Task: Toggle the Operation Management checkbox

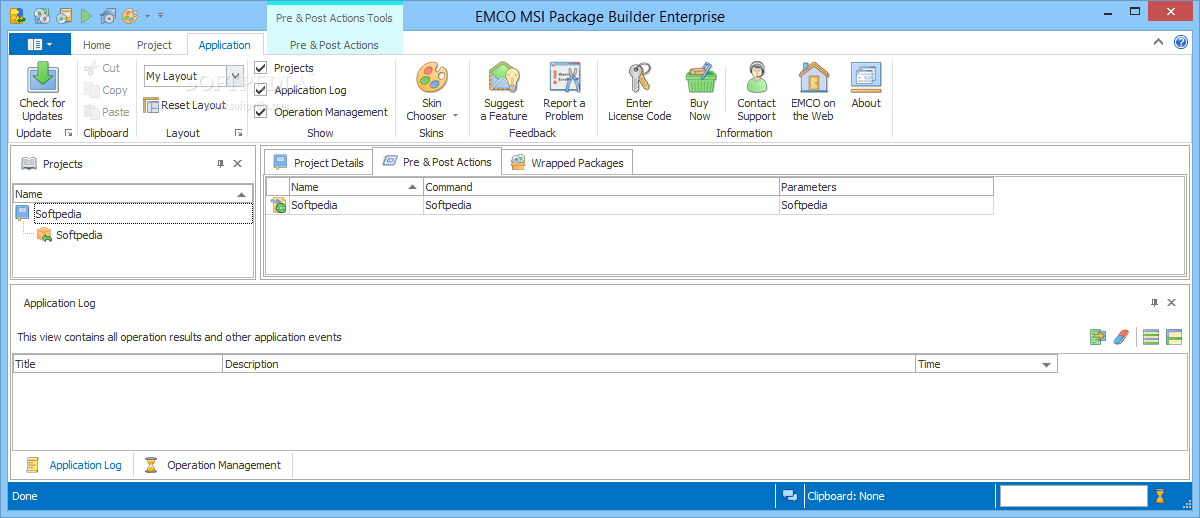Action: point(261,112)
